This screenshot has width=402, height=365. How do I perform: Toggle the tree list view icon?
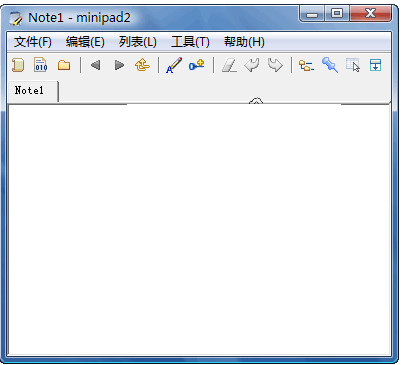[306, 65]
